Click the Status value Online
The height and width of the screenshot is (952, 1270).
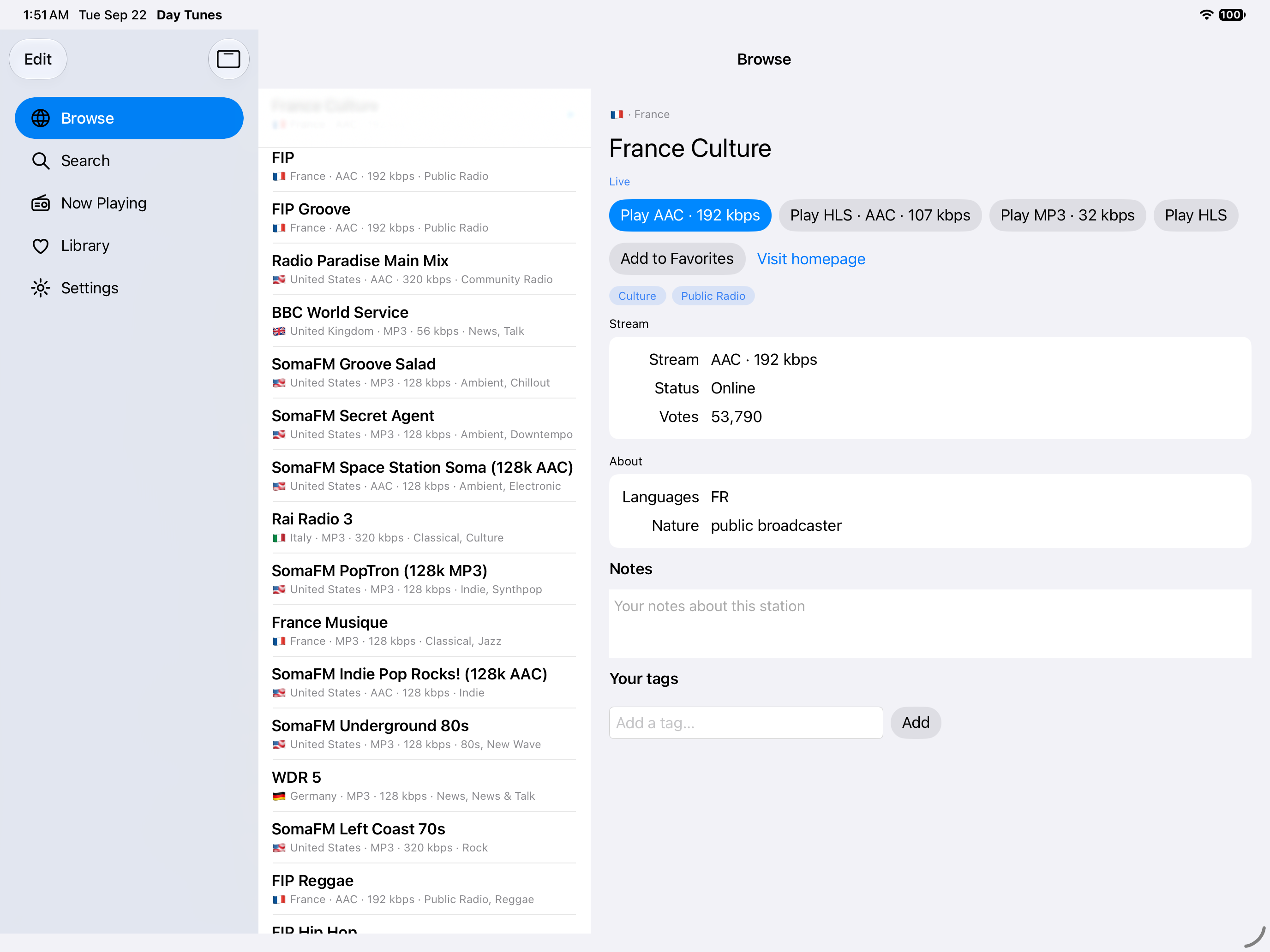pos(733,388)
